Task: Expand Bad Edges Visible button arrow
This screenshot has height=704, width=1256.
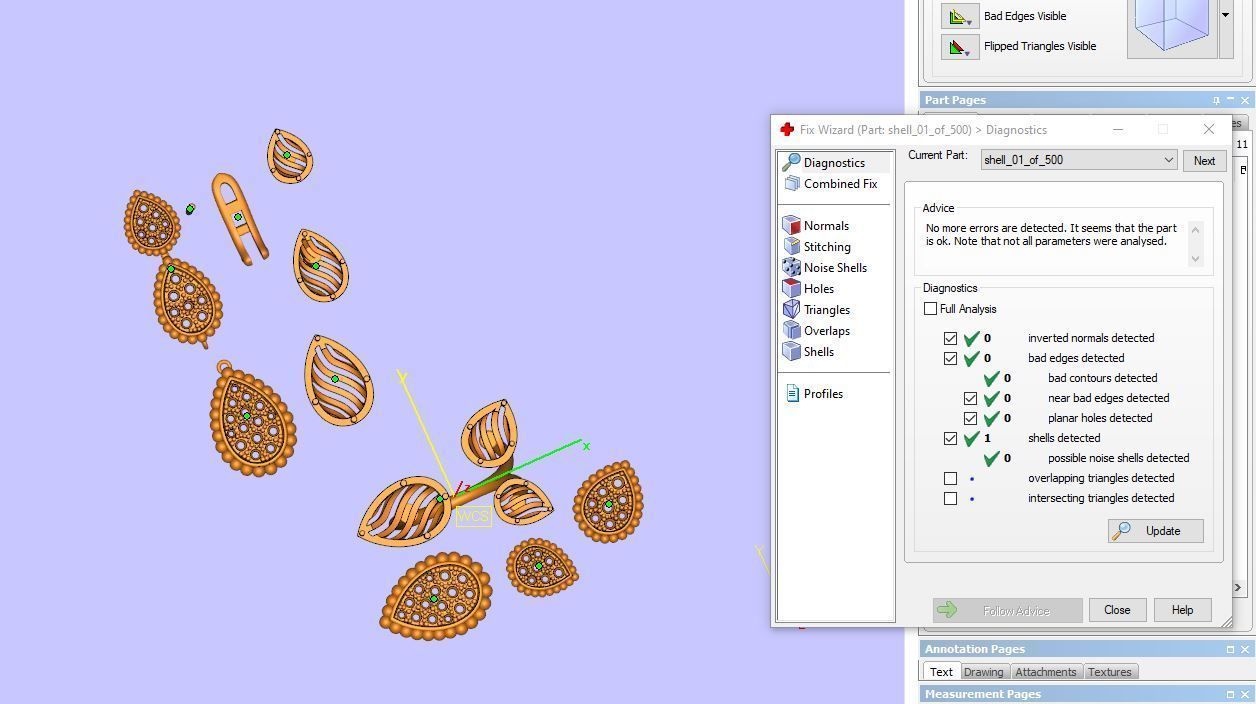Action: click(969, 23)
